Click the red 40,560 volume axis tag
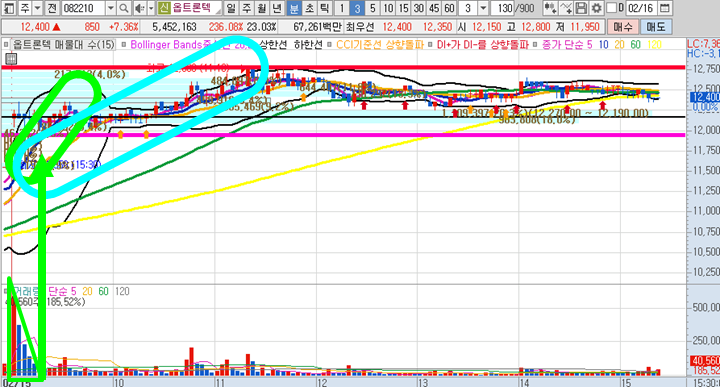 705,361
